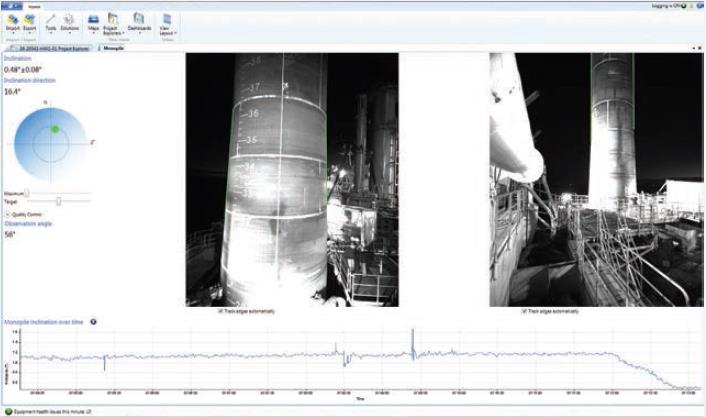
Task: Expand the Quality Control section
Action: (x=7, y=213)
